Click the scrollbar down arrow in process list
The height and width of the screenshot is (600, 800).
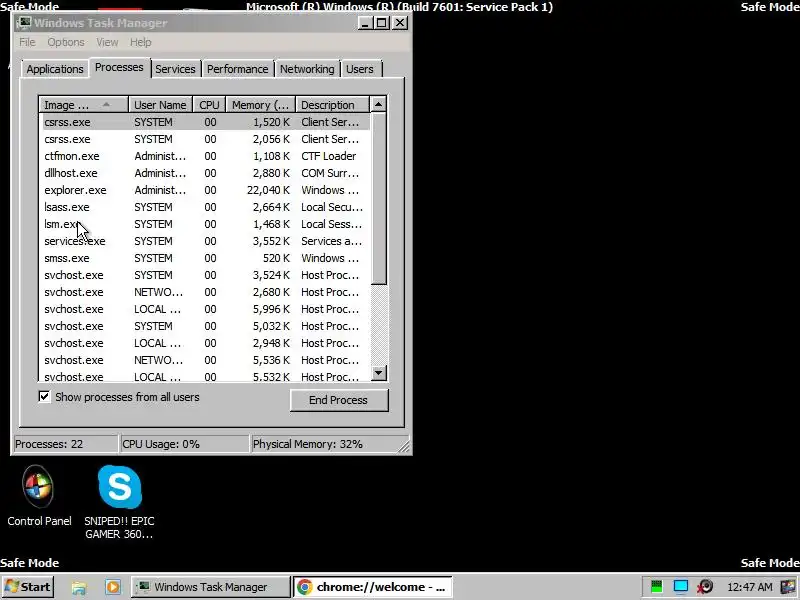coord(378,373)
